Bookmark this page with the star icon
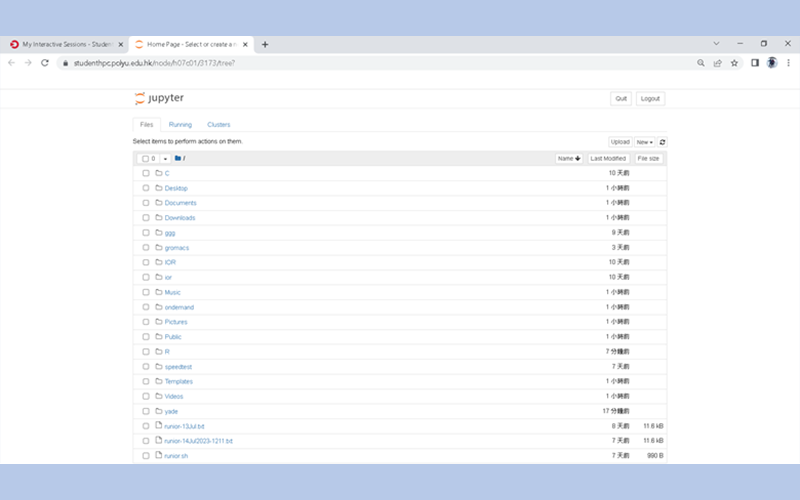The height and width of the screenshot is (500, 800). pos(734,62)
